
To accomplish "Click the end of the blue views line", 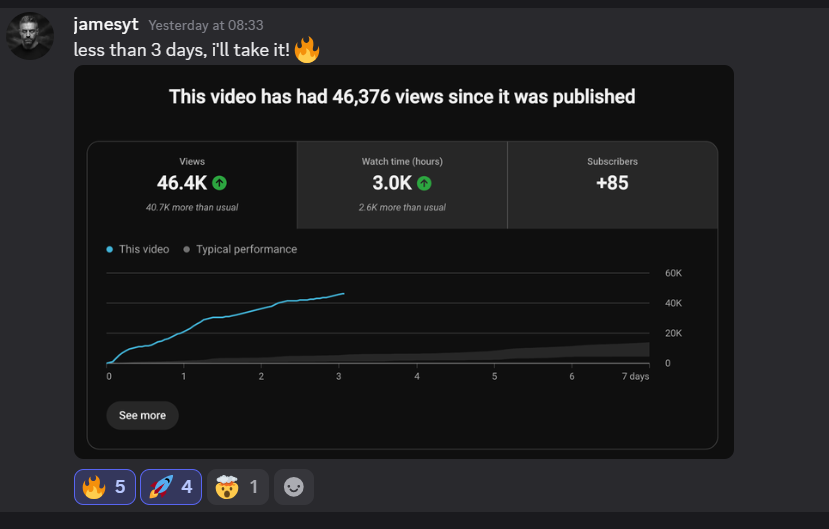I will pos(344,293).
